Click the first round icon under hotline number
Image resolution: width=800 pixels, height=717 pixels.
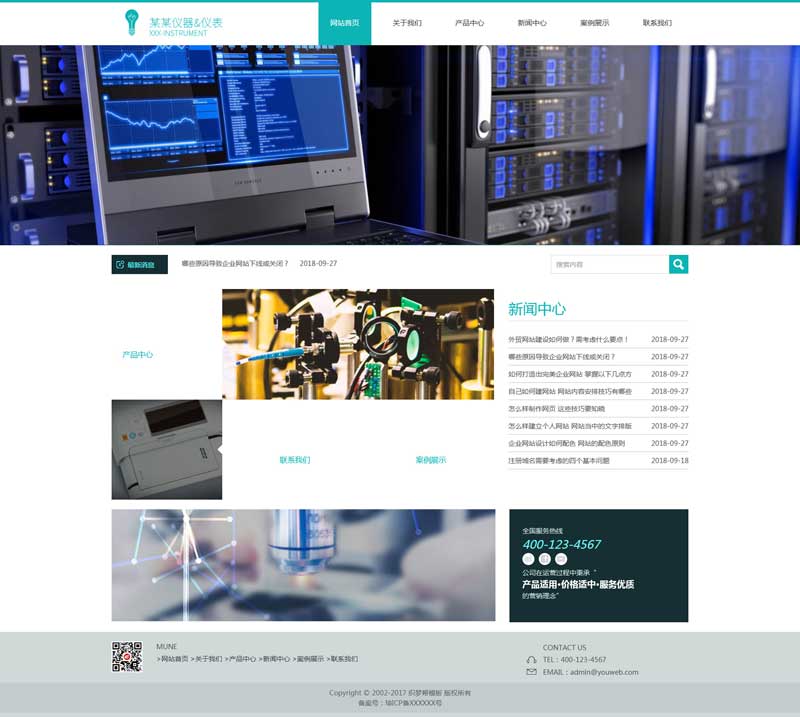528,559
